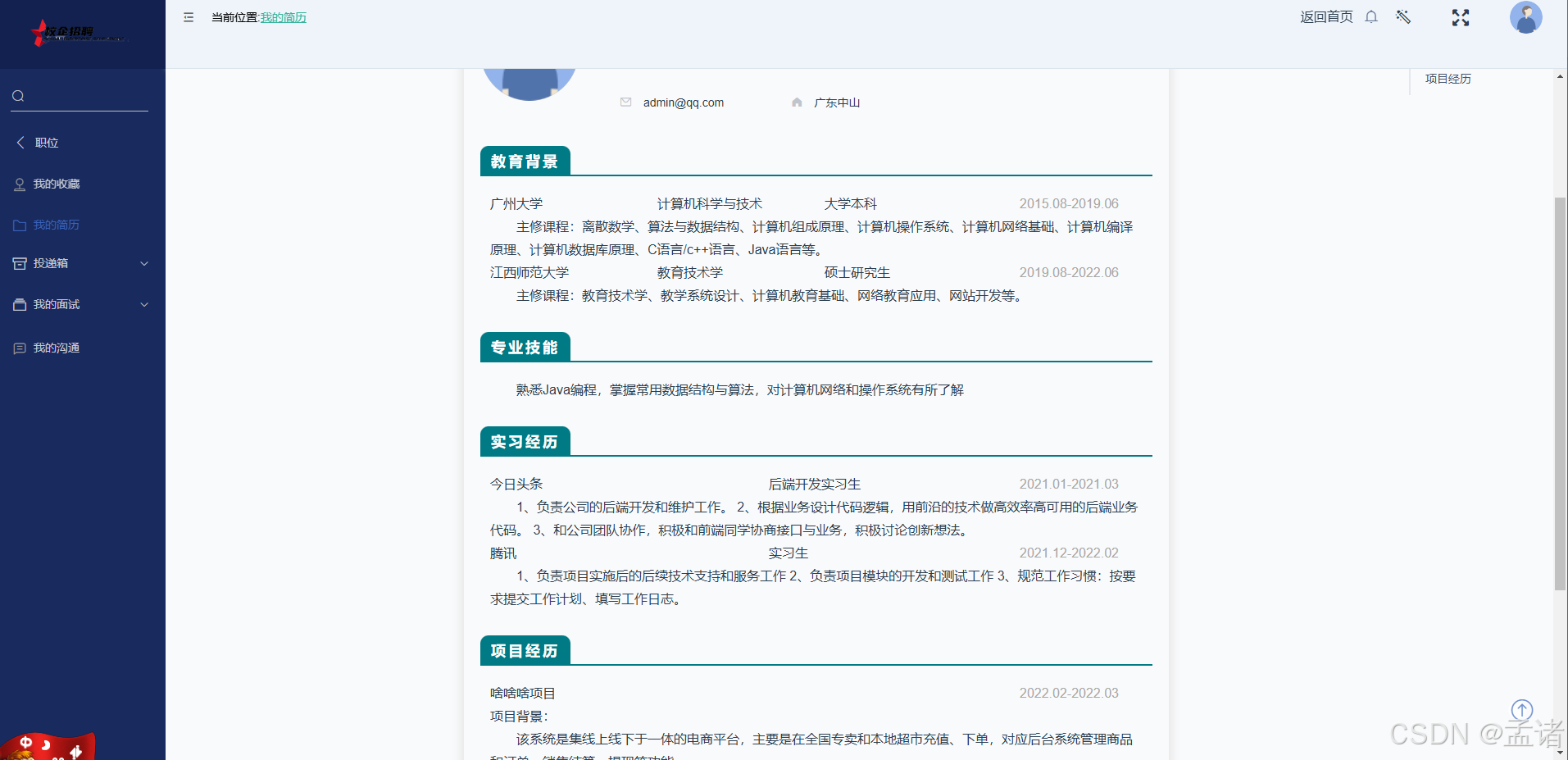This screenshot has width=1568, height=760.
Task: Open the search icon in the sidebar
Action: 17,96
